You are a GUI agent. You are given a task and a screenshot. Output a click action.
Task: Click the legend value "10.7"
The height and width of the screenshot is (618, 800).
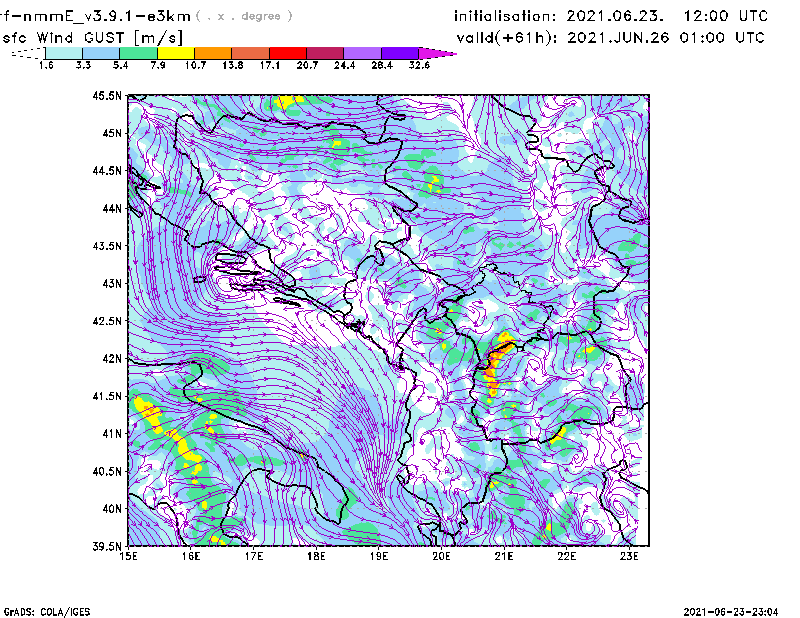195,65
